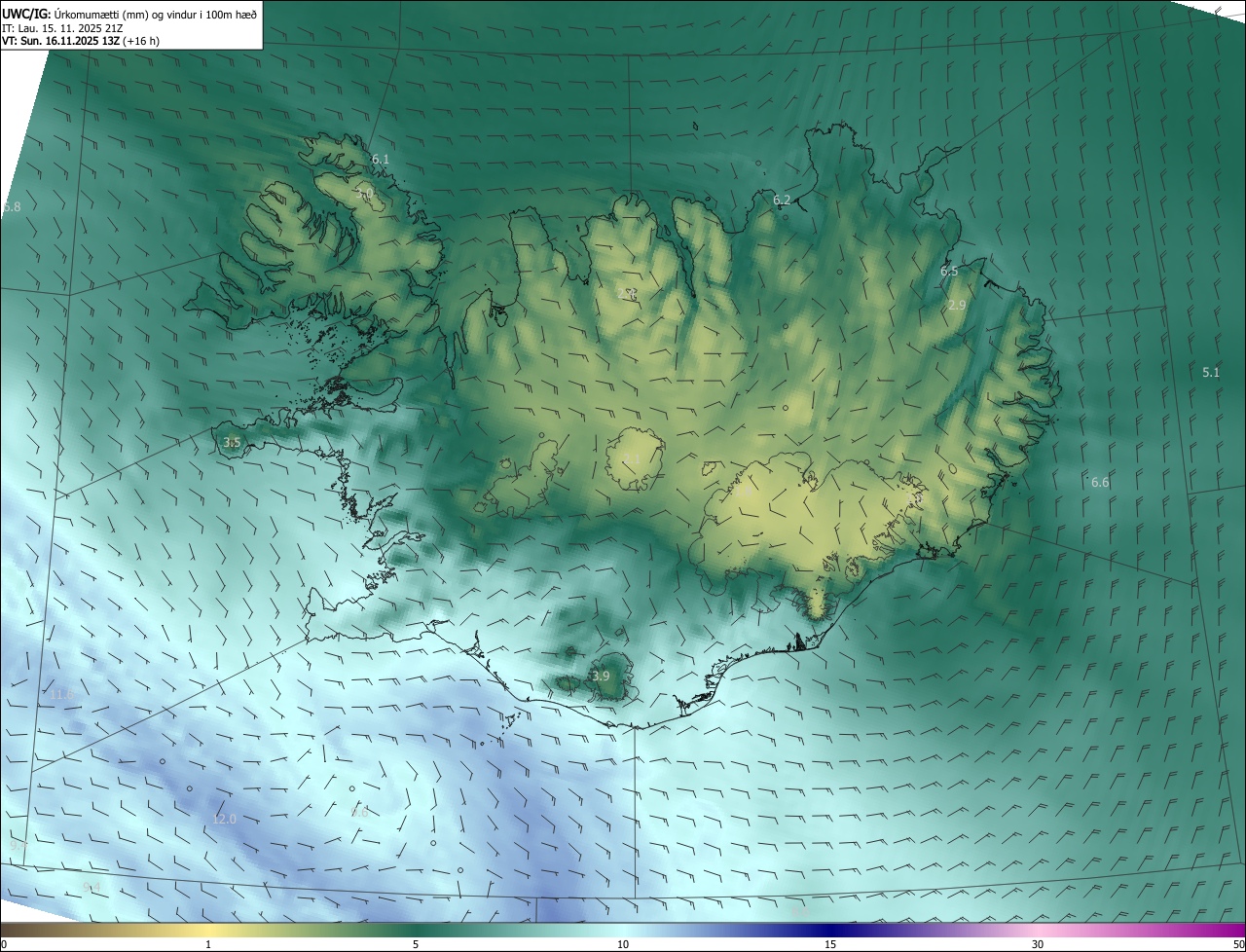1246x952 pixels.
Task: Click the 6.1 value over Westfjords
Action: tap(381, 159)
